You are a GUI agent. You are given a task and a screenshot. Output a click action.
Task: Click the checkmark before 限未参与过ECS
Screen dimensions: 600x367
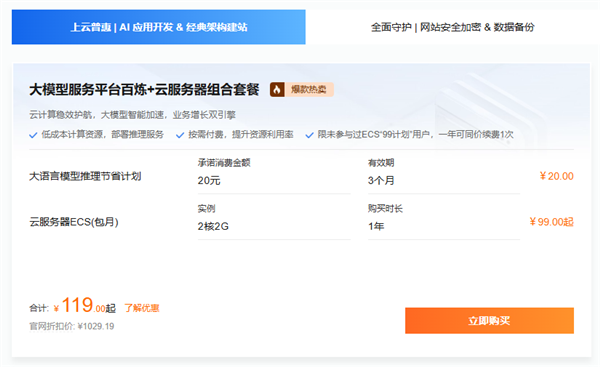(309, 135)
